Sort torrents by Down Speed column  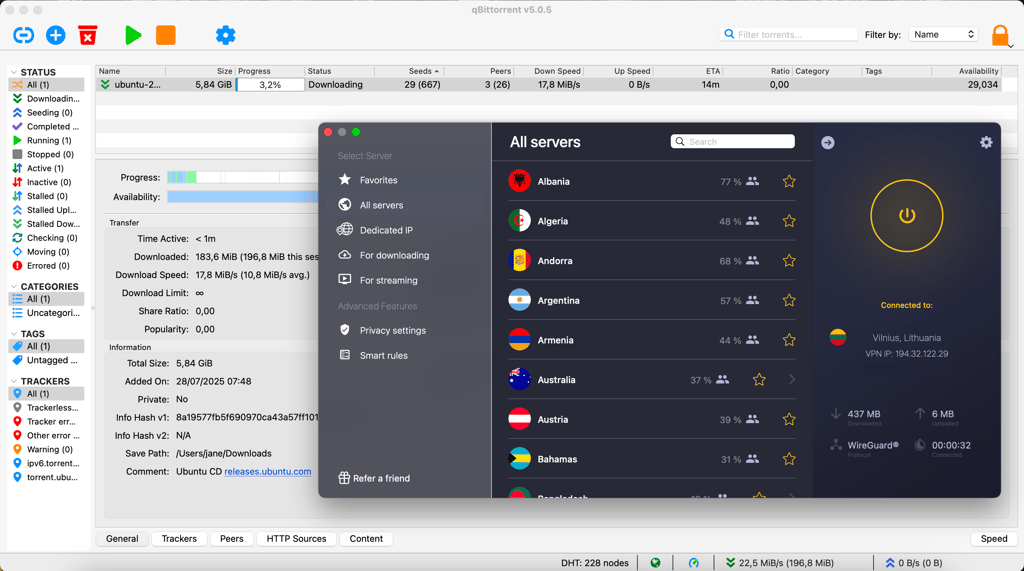(547, 71)
